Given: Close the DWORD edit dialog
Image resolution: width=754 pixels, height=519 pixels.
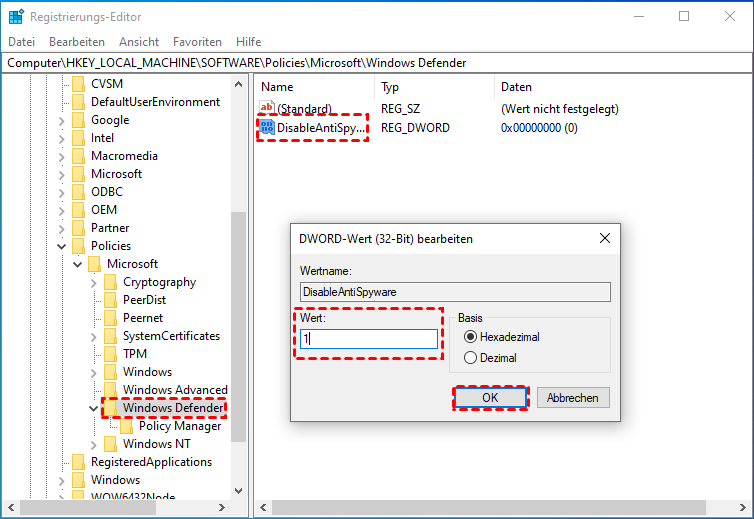Looking at the screenshot, I should click(x=603, y=239).
